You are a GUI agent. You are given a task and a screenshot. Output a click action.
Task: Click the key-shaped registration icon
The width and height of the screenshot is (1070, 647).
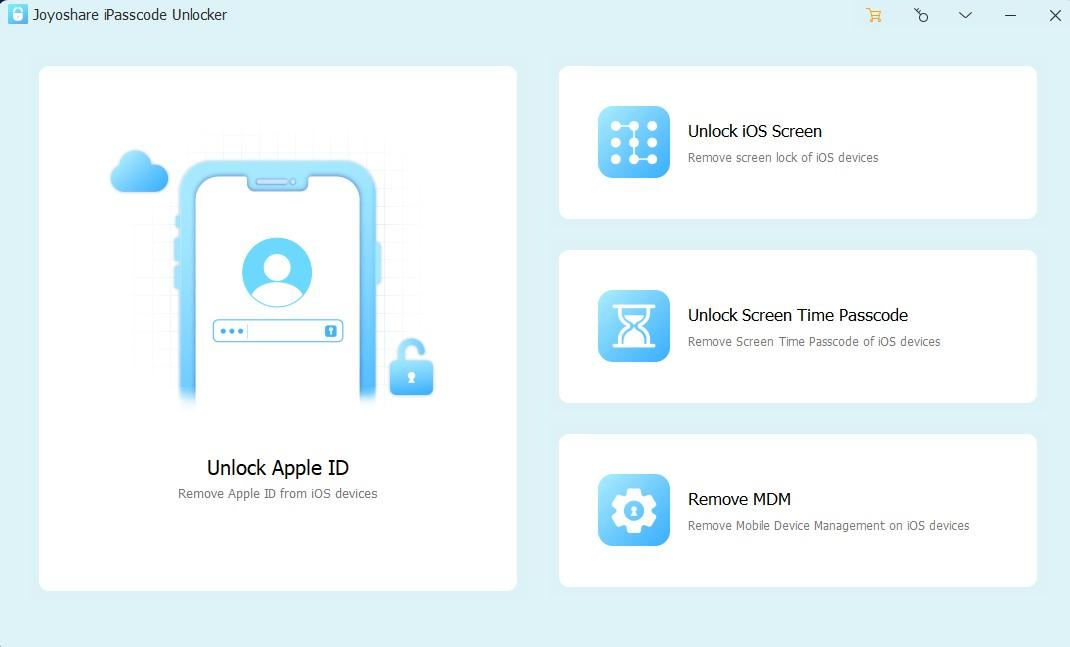tap(921, 16)
